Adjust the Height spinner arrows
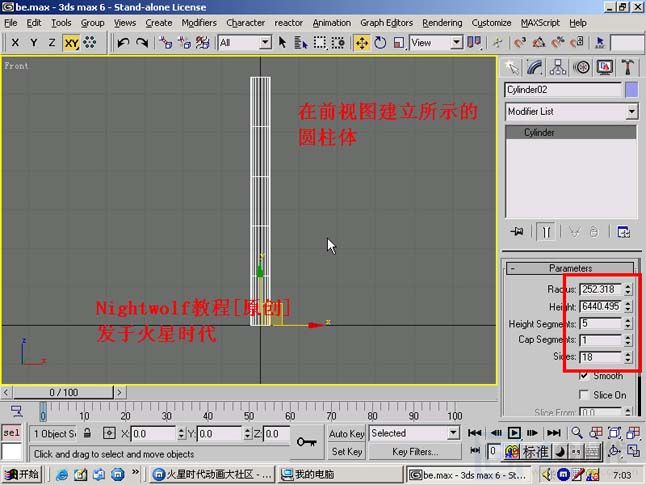646x485 pixels. 628,307
